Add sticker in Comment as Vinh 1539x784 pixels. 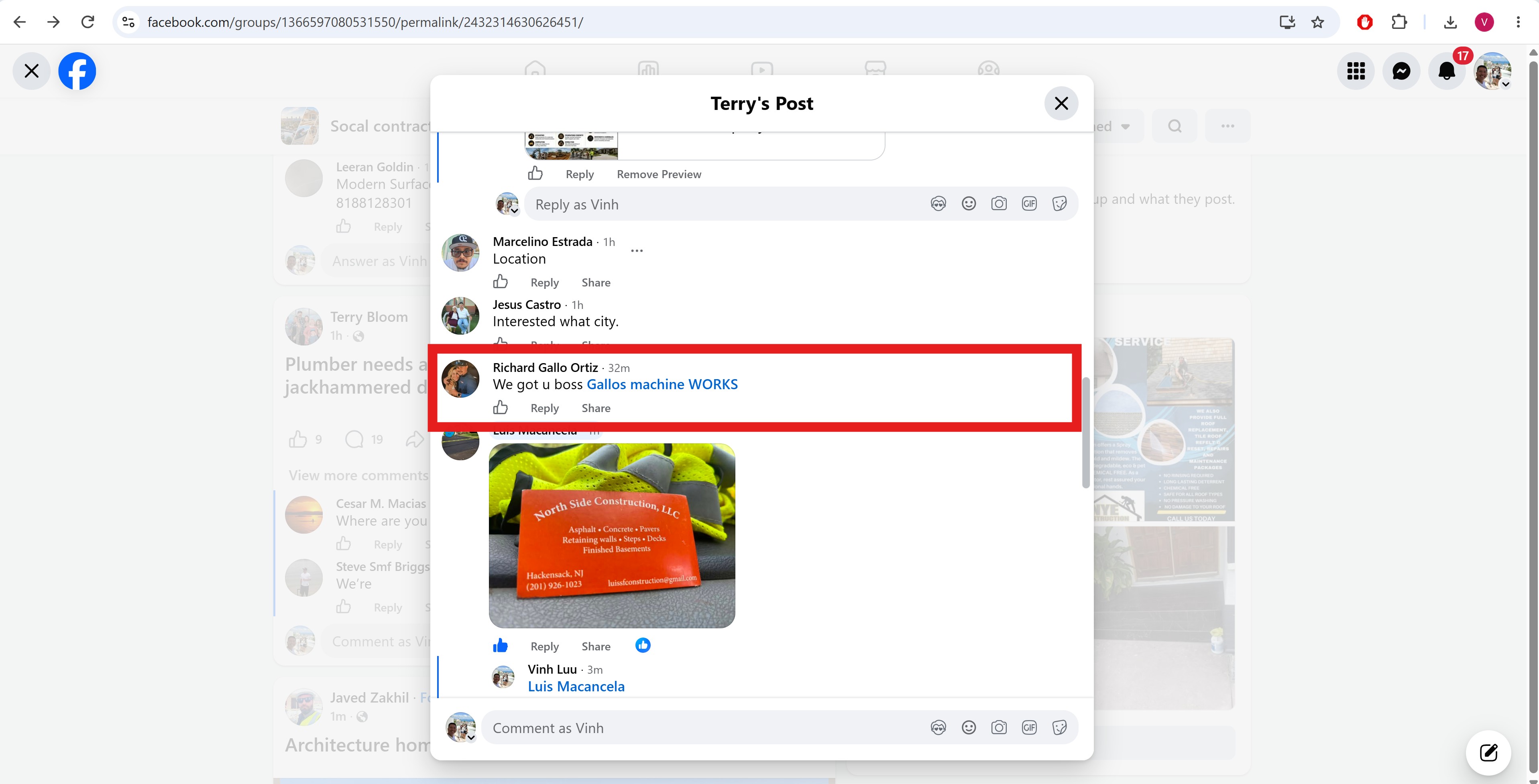(1059, 727)
